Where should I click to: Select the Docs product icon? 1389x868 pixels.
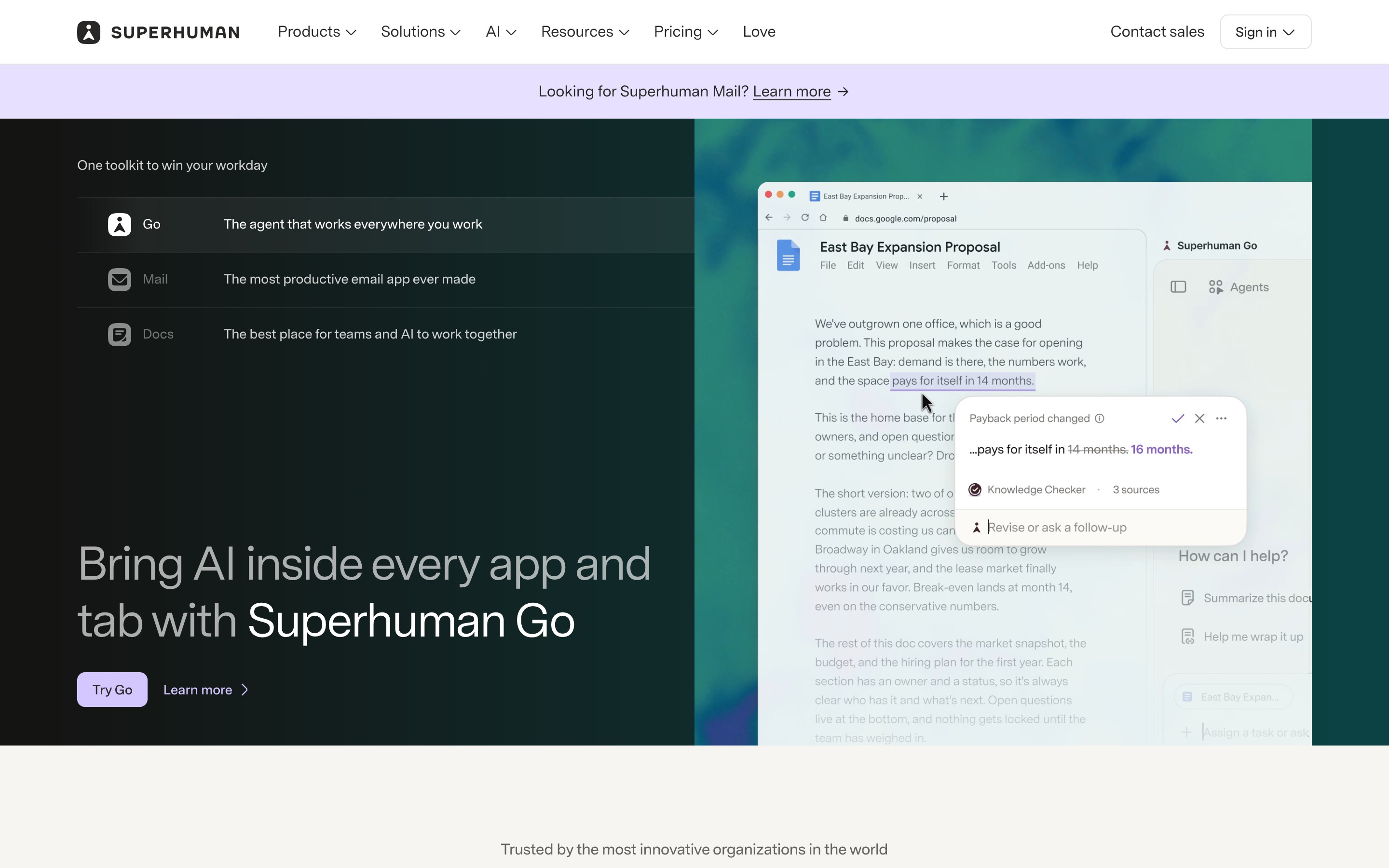(x=120, y=335)
